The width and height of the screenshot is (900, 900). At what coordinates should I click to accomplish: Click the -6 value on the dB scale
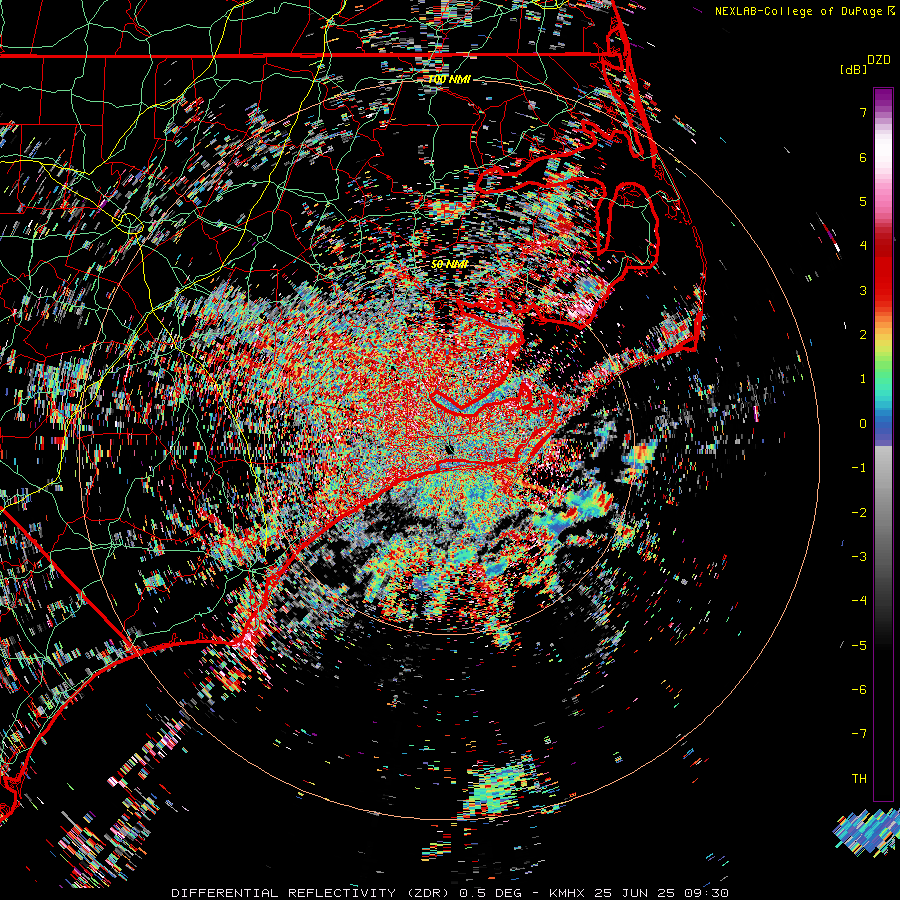(x=859, y=689)
